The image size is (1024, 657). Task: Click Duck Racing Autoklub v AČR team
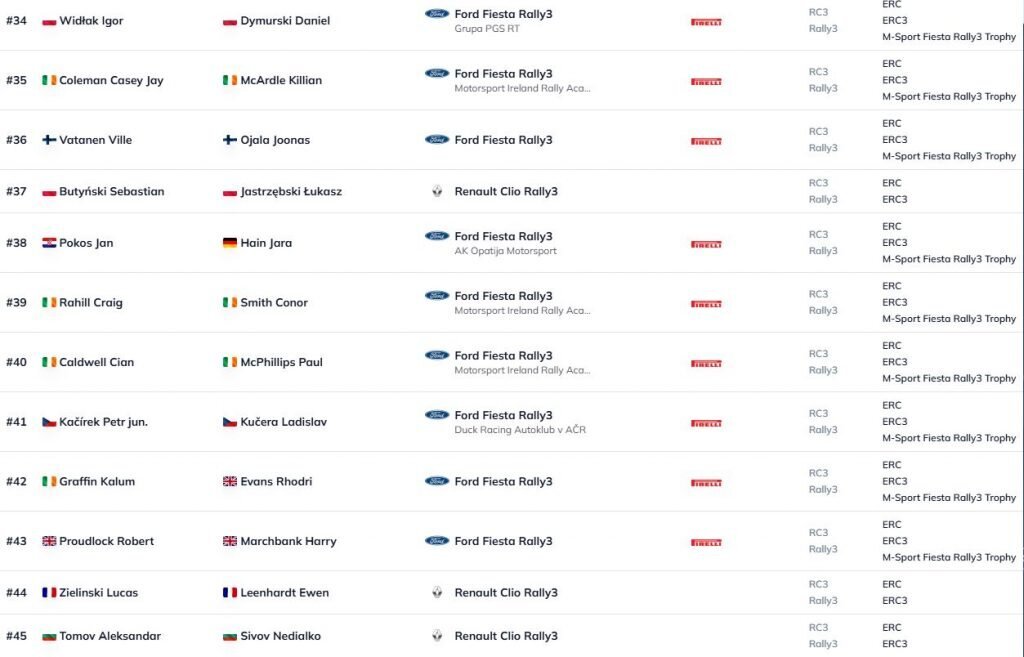(x=520, y=430)
